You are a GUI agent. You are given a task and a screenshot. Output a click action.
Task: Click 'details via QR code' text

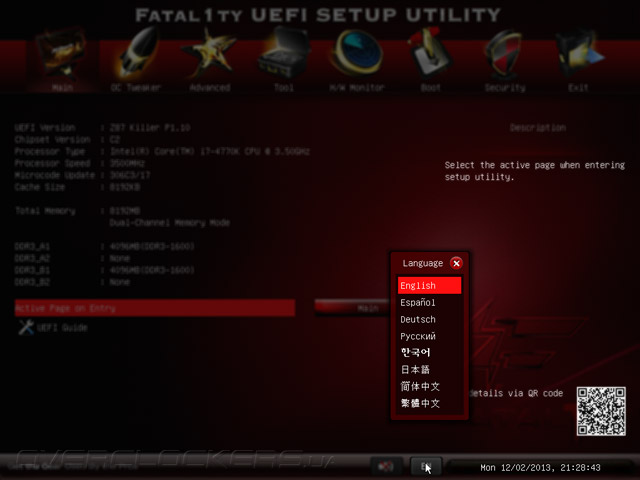[x=516, y=393]
